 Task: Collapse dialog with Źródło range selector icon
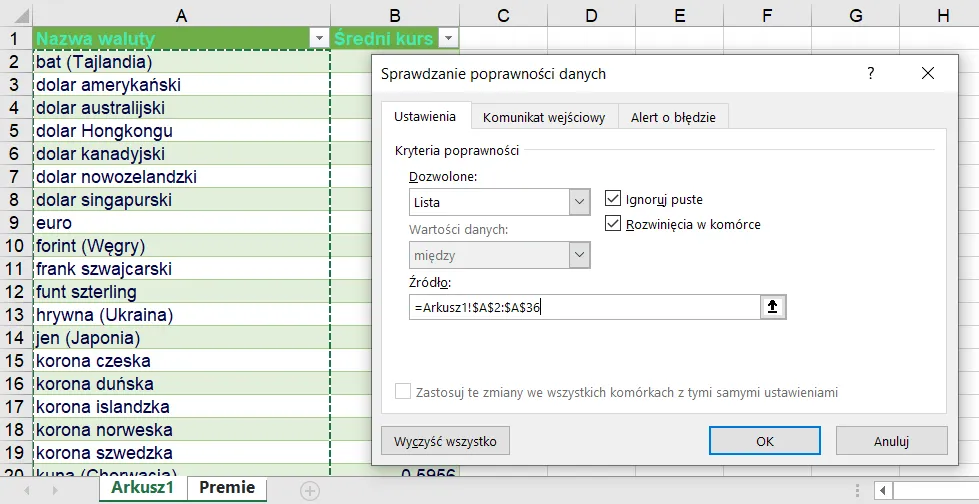point(773,307)
